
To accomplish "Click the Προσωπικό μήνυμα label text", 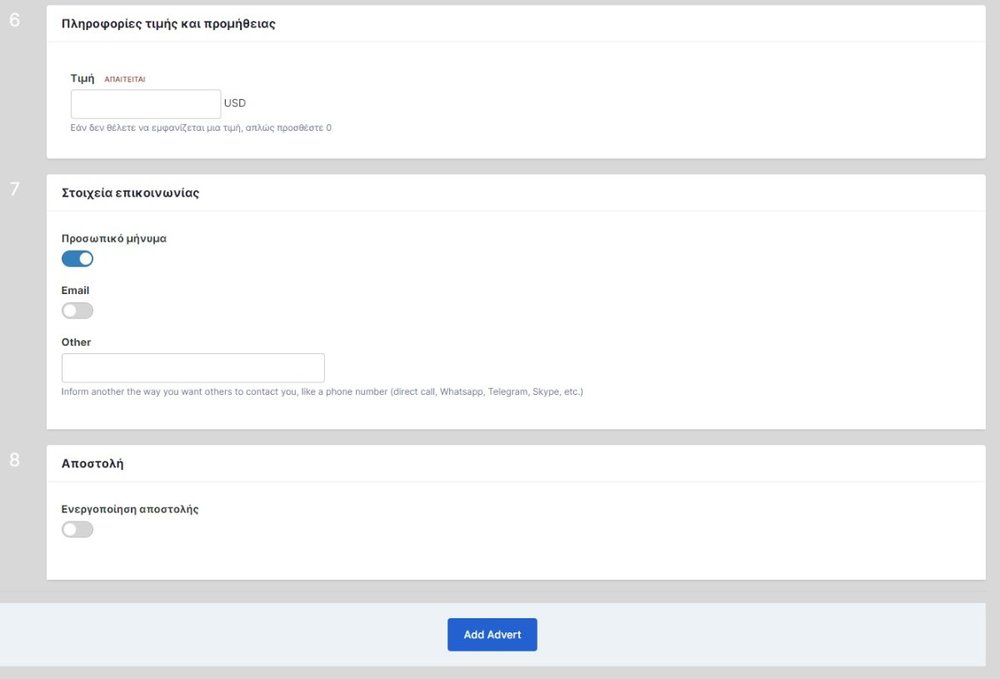I will (x=114, y=239).
